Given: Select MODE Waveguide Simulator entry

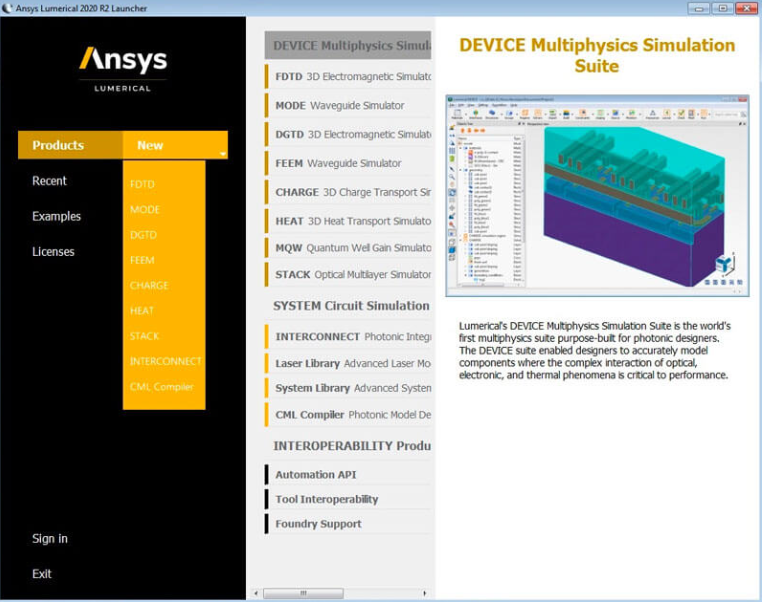Looking at the screenshot, I should (x=348, y=105).
